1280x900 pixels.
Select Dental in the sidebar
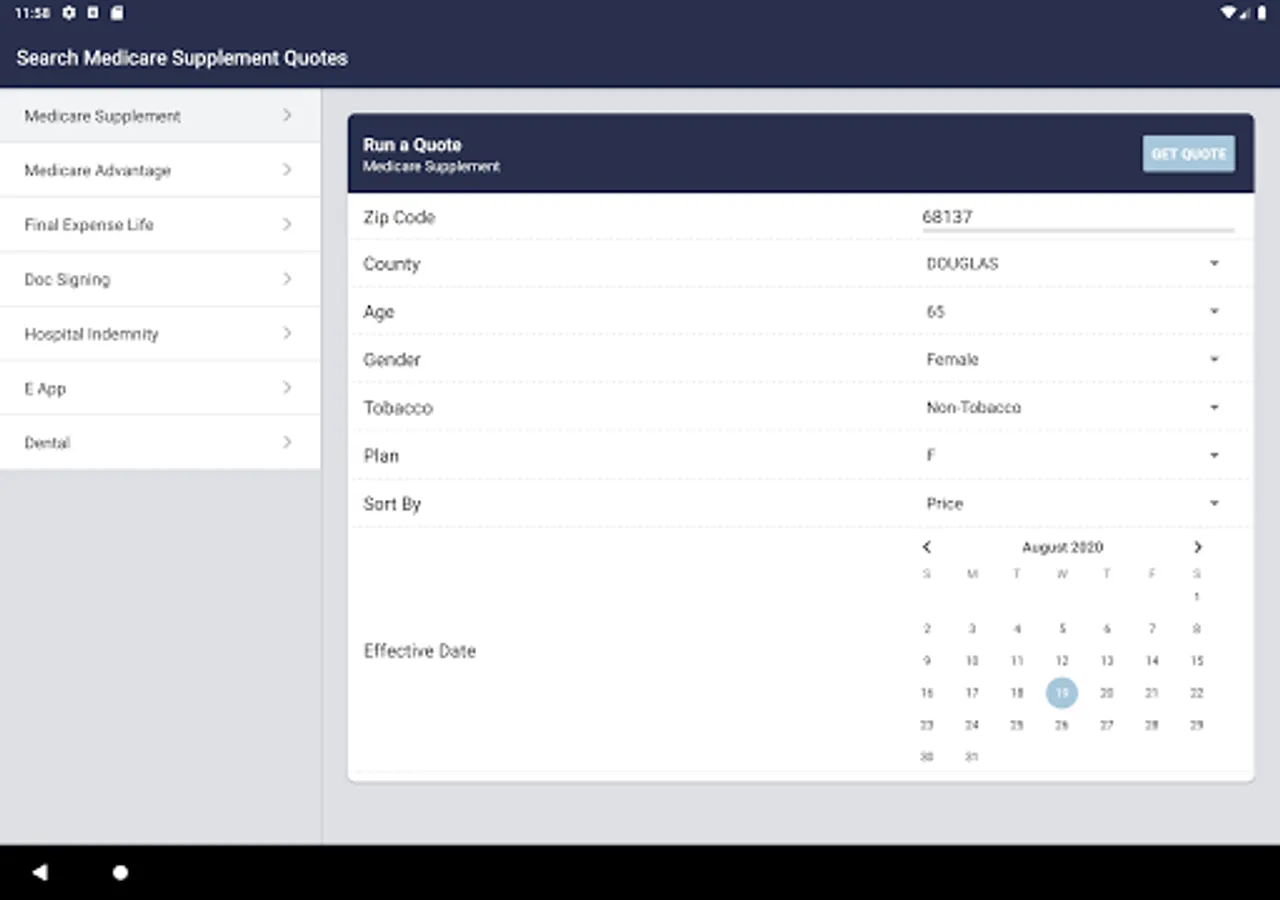coord(160,442)
